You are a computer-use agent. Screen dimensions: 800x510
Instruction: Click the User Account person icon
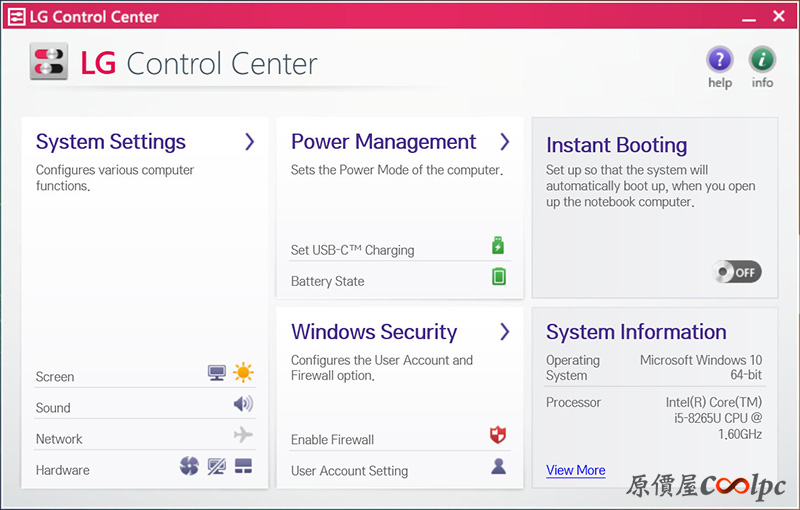(x=498, y=466)
